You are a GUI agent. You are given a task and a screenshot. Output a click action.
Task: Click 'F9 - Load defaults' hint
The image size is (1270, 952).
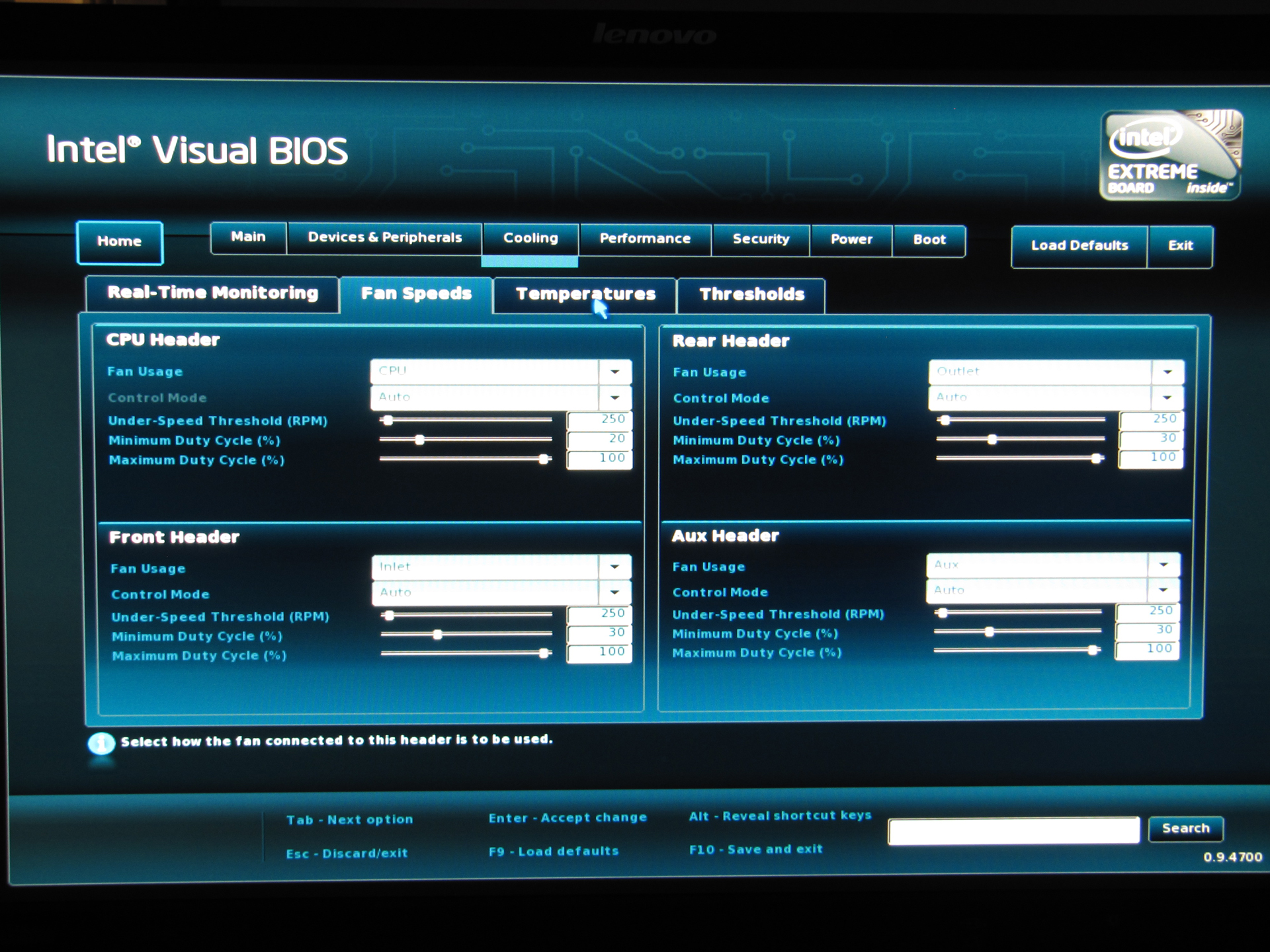(x=554, y=852)
